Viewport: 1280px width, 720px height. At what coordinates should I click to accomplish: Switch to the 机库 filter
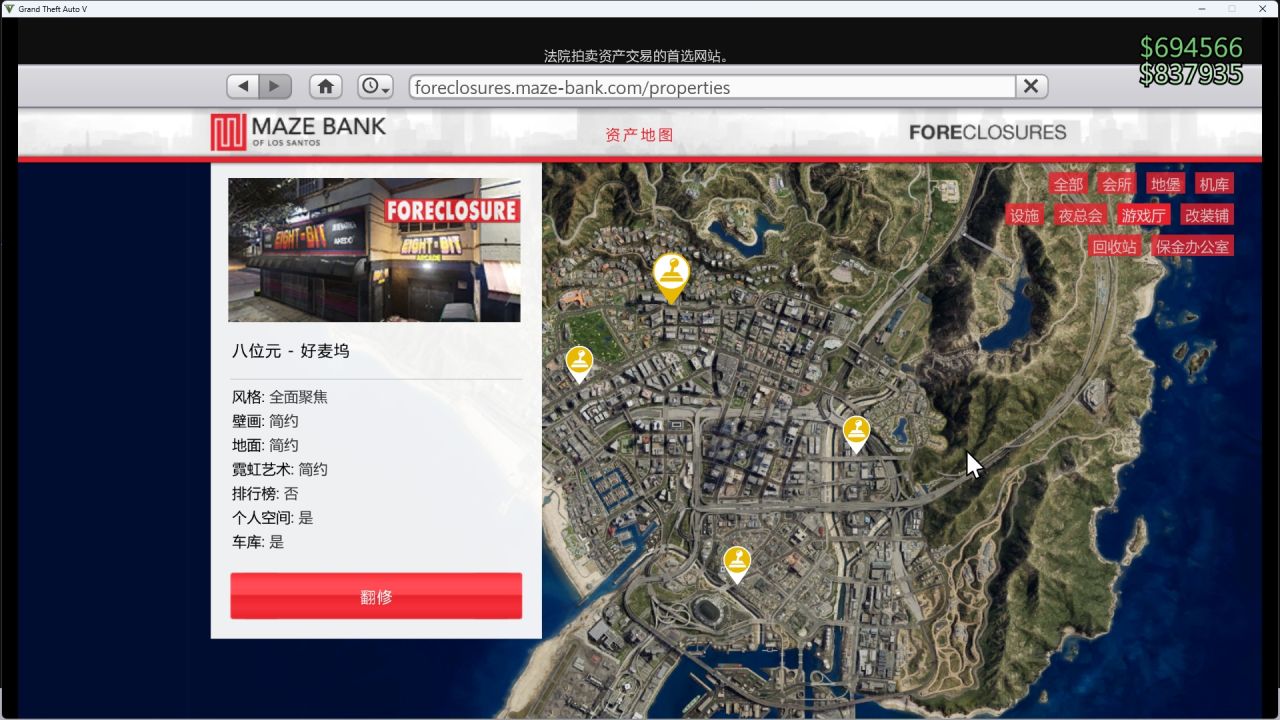pos(1215,184)
